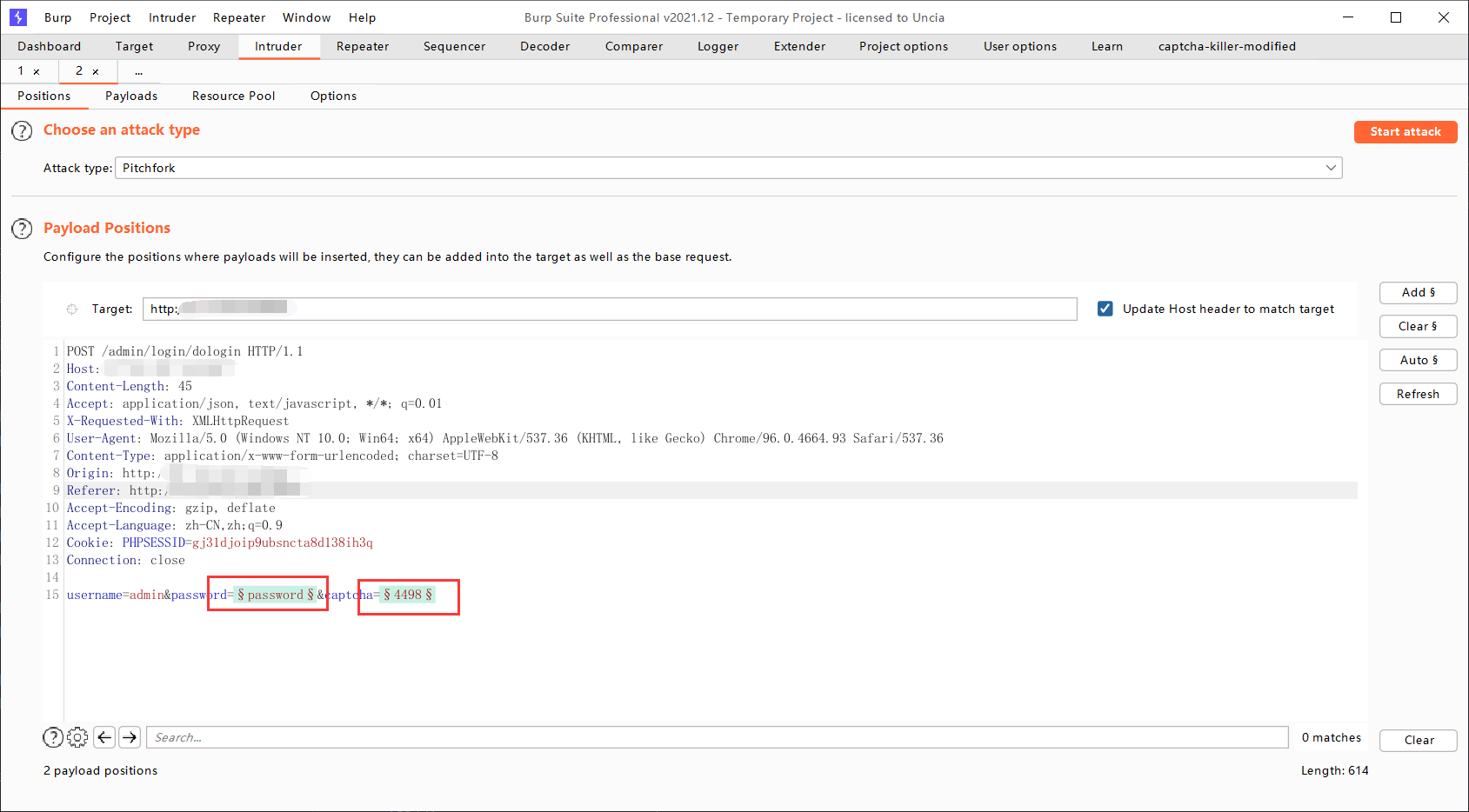Open the Burp menu
The height and width of the screenshot is (812, 1469).
coord(58,17)
